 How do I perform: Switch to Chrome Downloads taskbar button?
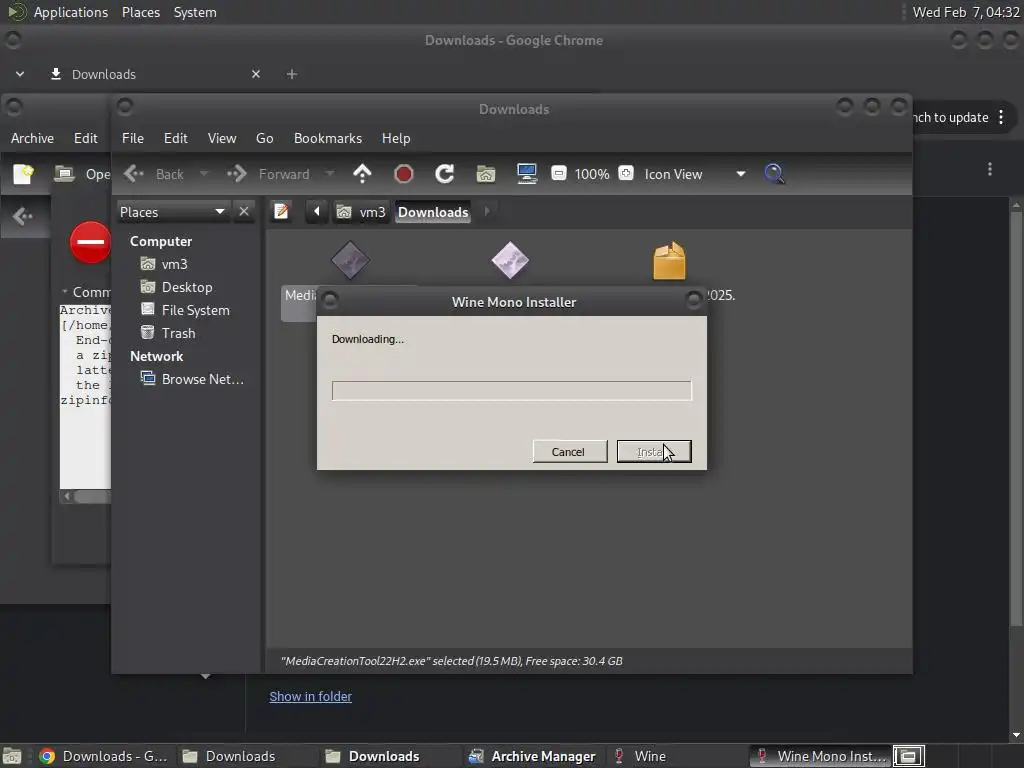pyautogui.click(x=103, y=756)
